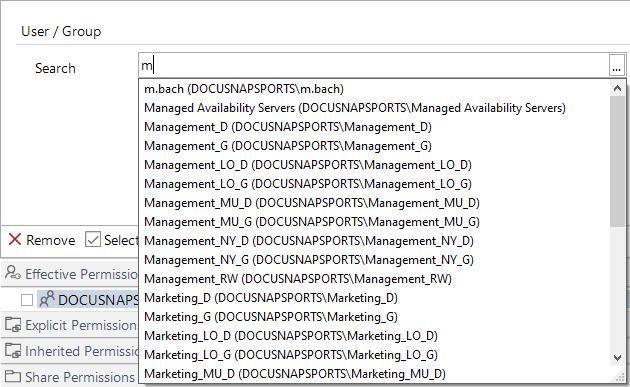Toggle the Select checkbox in the toolbar

coord(93,240)
